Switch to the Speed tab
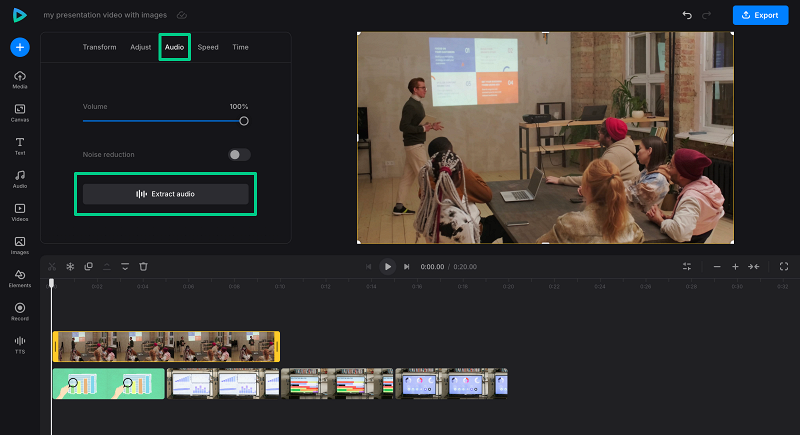 [x=208, y=47]
